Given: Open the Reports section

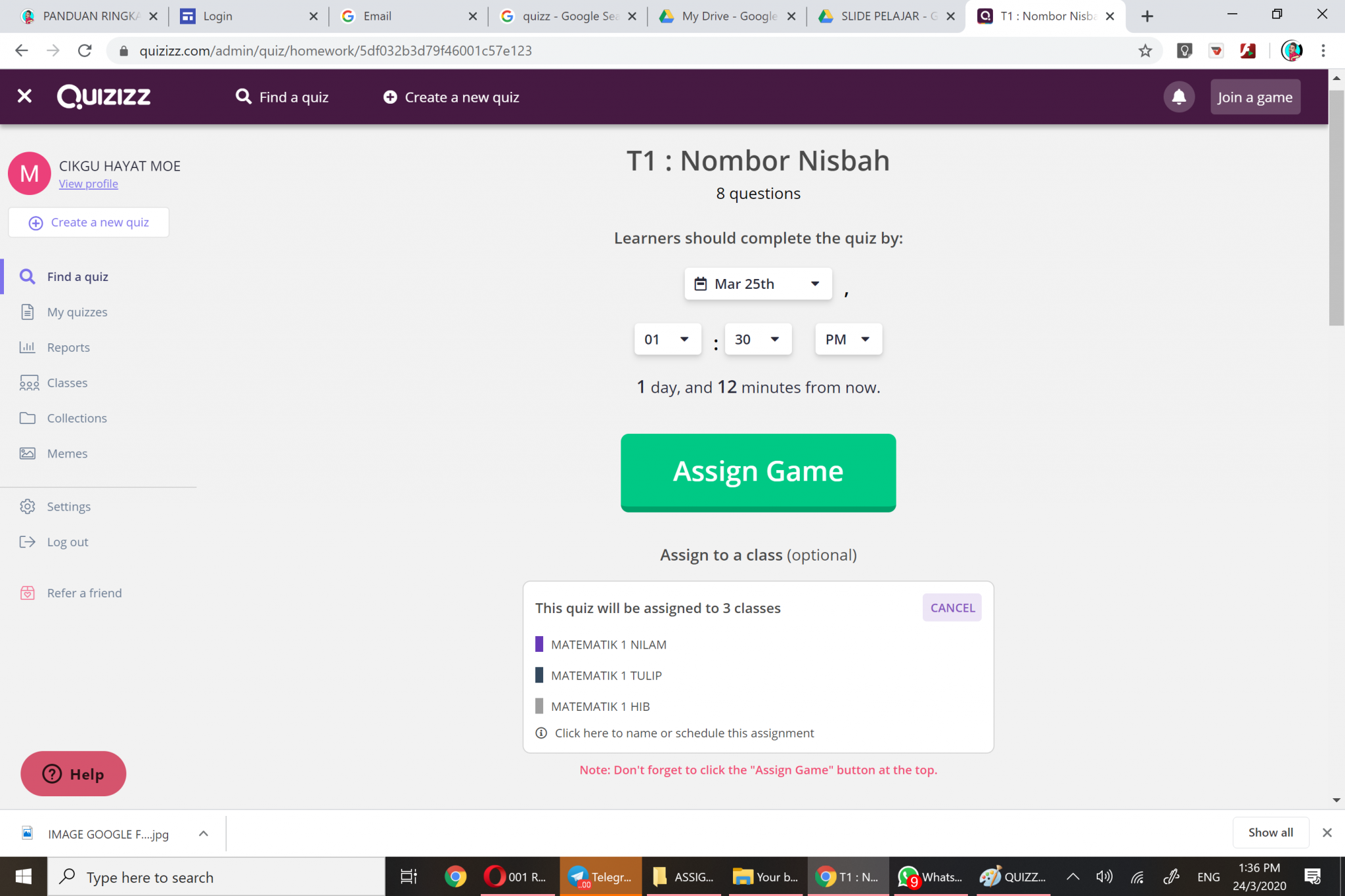Looking at the screenshot, I should pos(68,347).
